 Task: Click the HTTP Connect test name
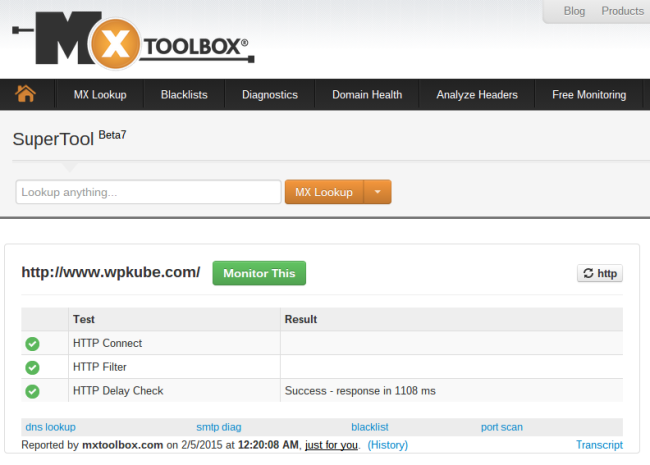click(107, 343)
